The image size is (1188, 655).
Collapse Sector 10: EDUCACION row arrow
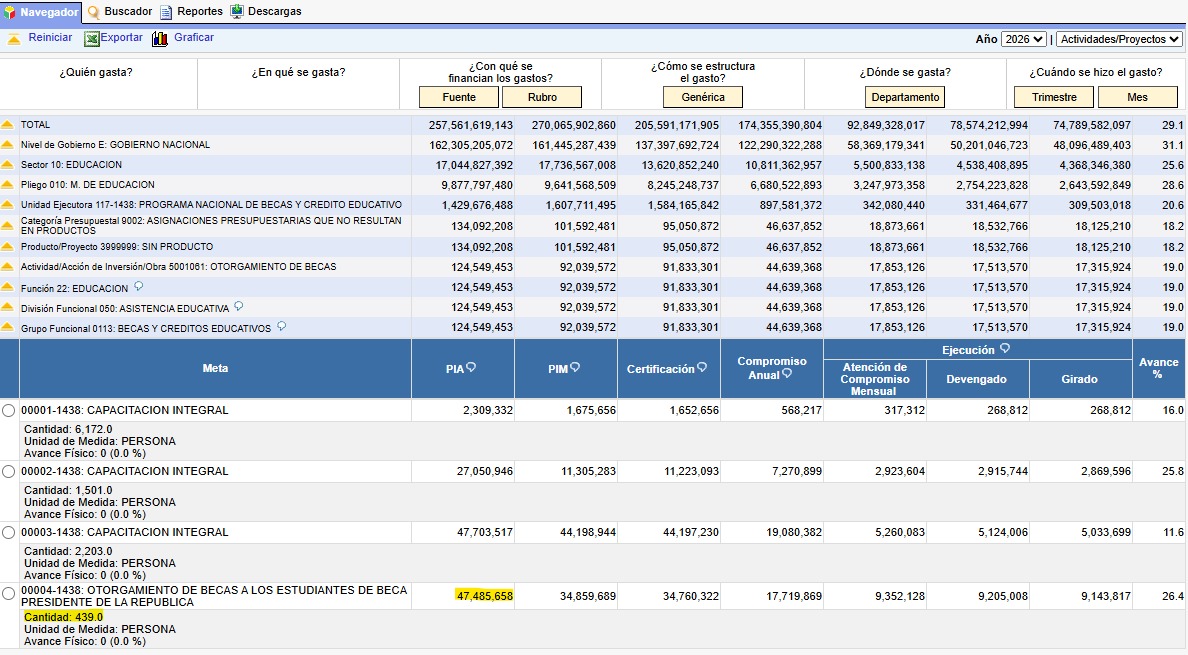point(8,165)
